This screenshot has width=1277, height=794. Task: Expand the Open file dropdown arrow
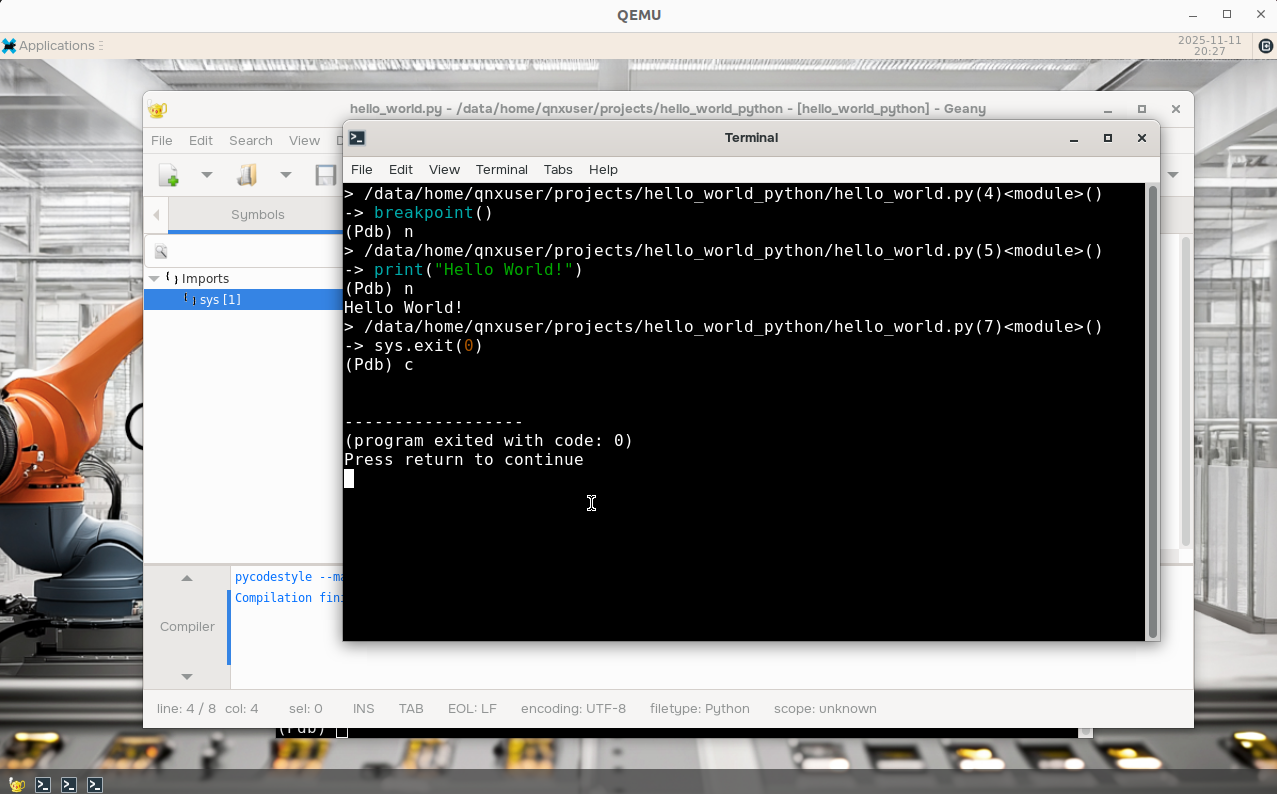(x=285, y=175)
